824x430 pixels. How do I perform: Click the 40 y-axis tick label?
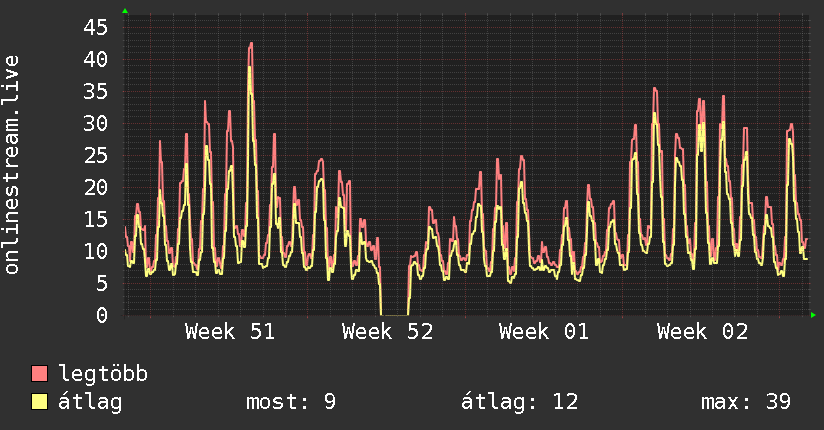coord(96,59)
